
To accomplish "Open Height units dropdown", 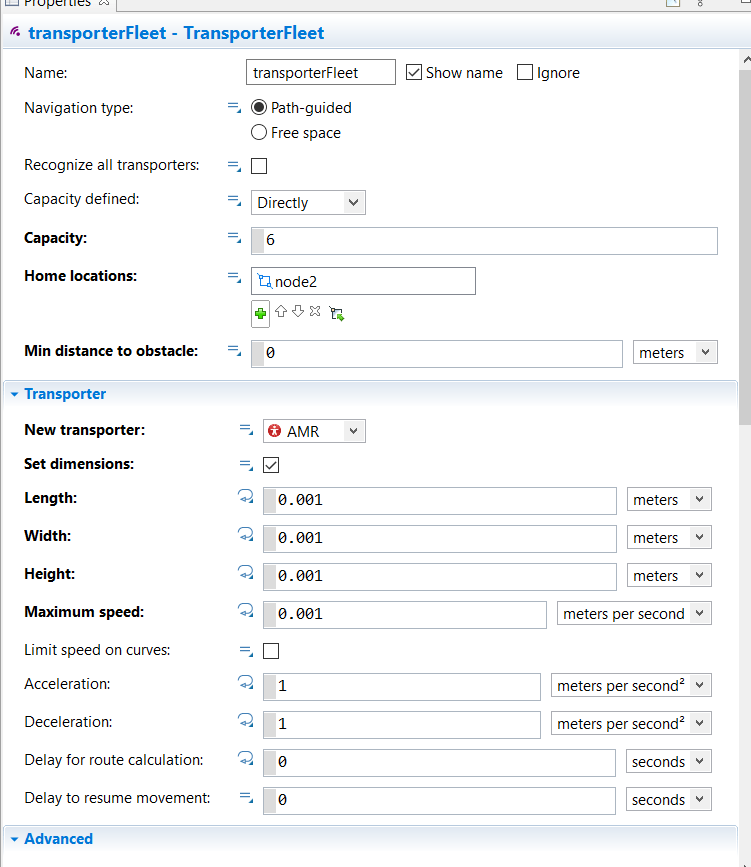I will pyautogui.click(x=669, y=576).
